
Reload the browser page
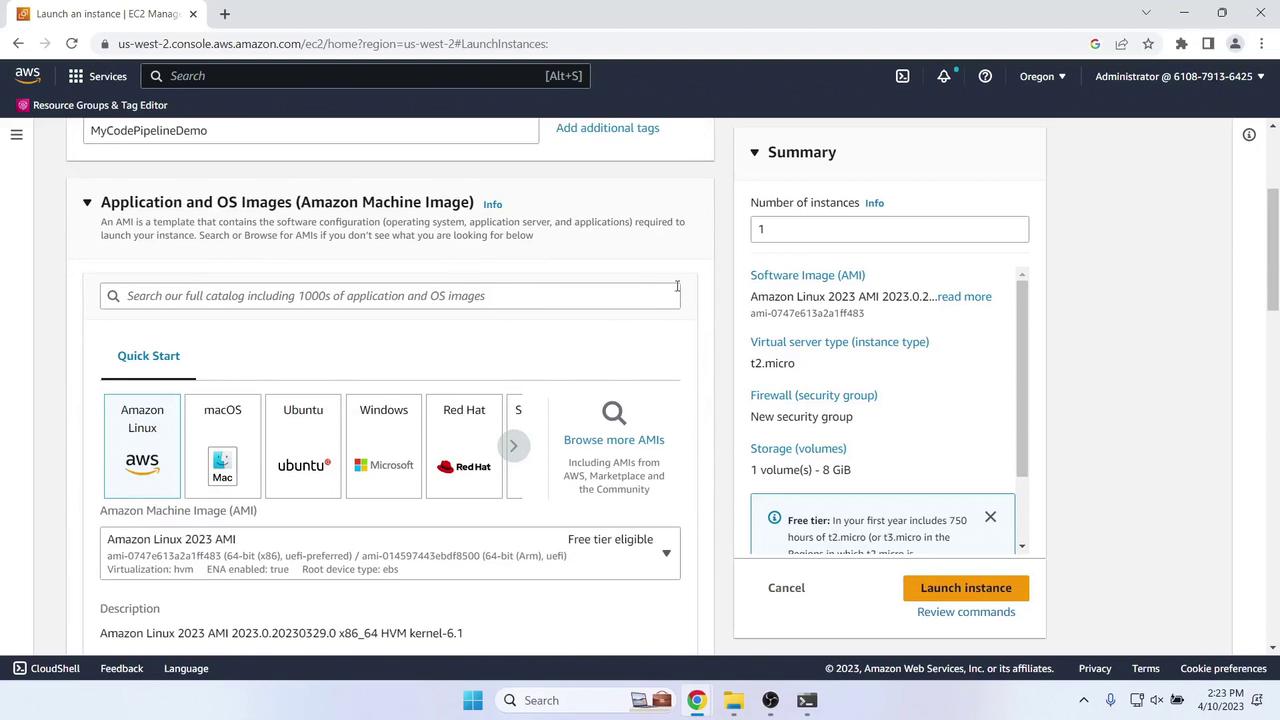pyautogui.click(x=72, y=44)
